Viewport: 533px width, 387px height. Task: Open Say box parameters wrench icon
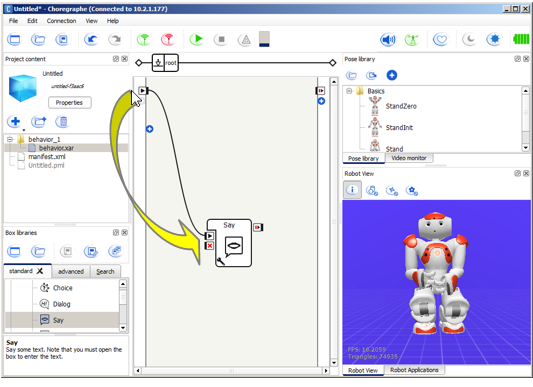point(220,261)
